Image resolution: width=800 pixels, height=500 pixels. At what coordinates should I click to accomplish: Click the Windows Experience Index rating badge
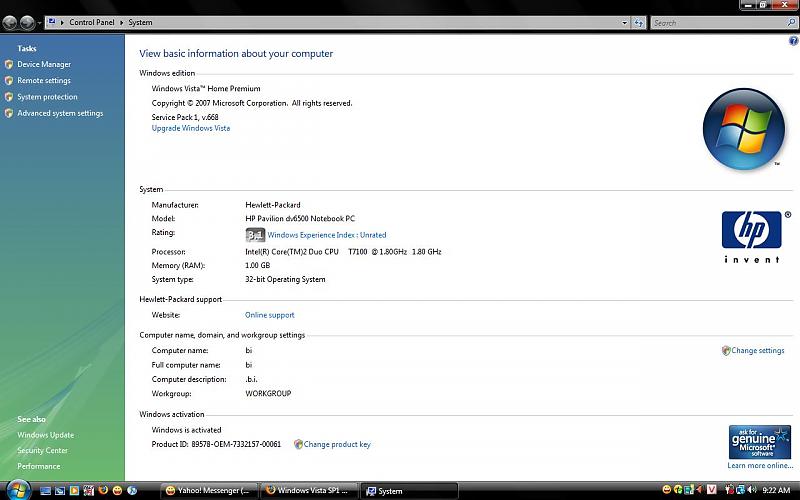click(255, 235)
